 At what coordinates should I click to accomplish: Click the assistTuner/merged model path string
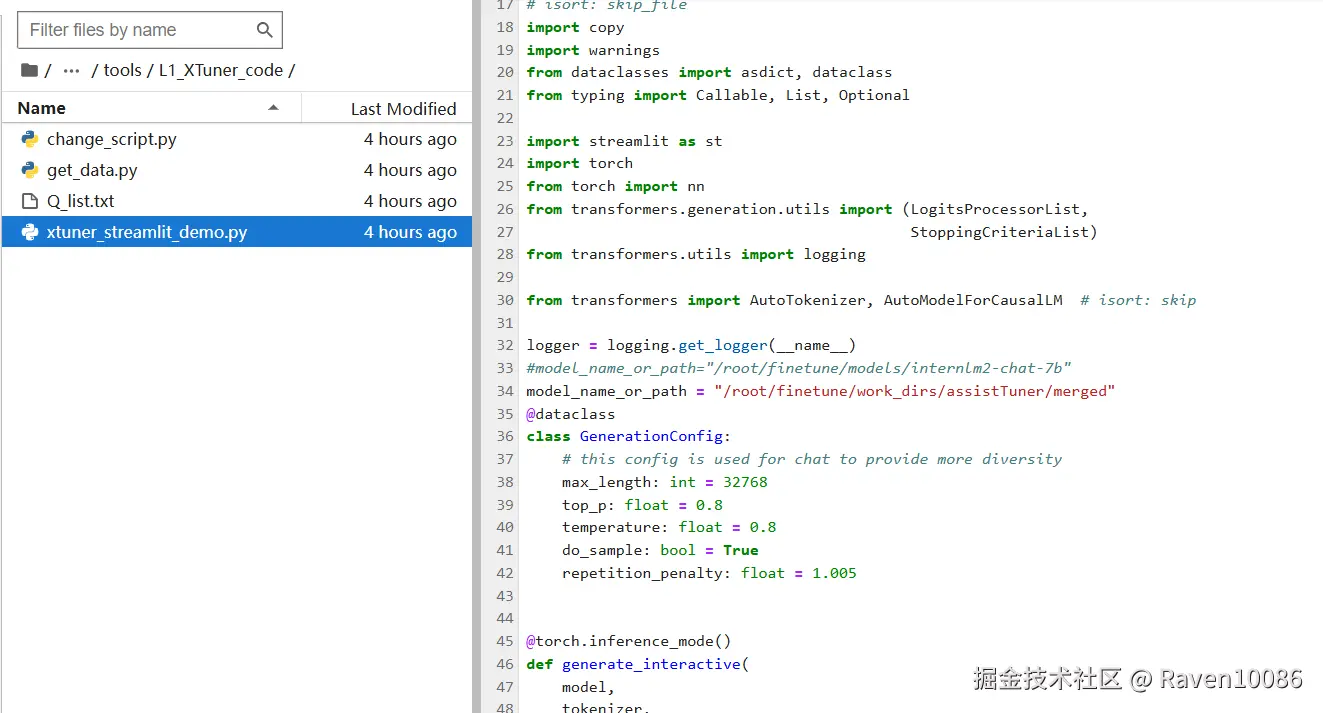coord(915,391)
